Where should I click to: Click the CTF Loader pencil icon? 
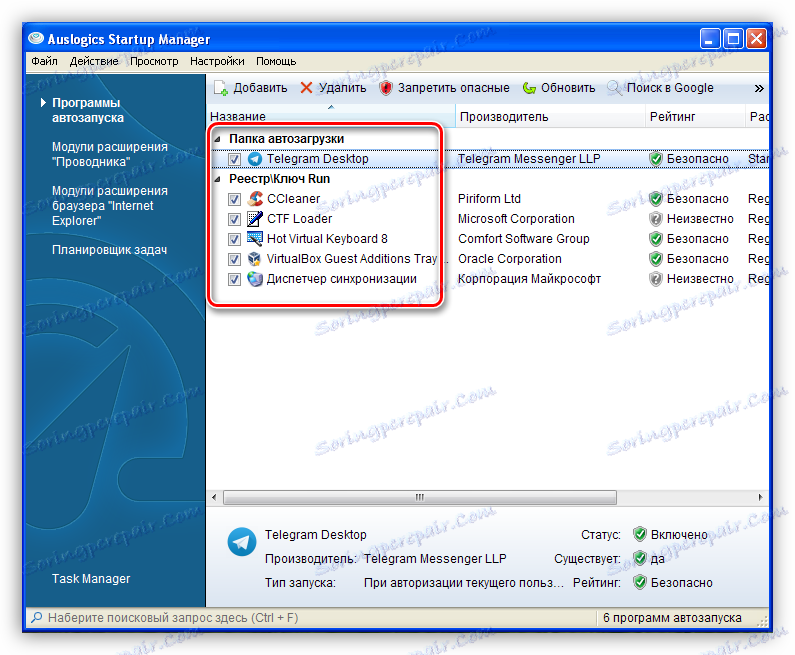[255, 219]
